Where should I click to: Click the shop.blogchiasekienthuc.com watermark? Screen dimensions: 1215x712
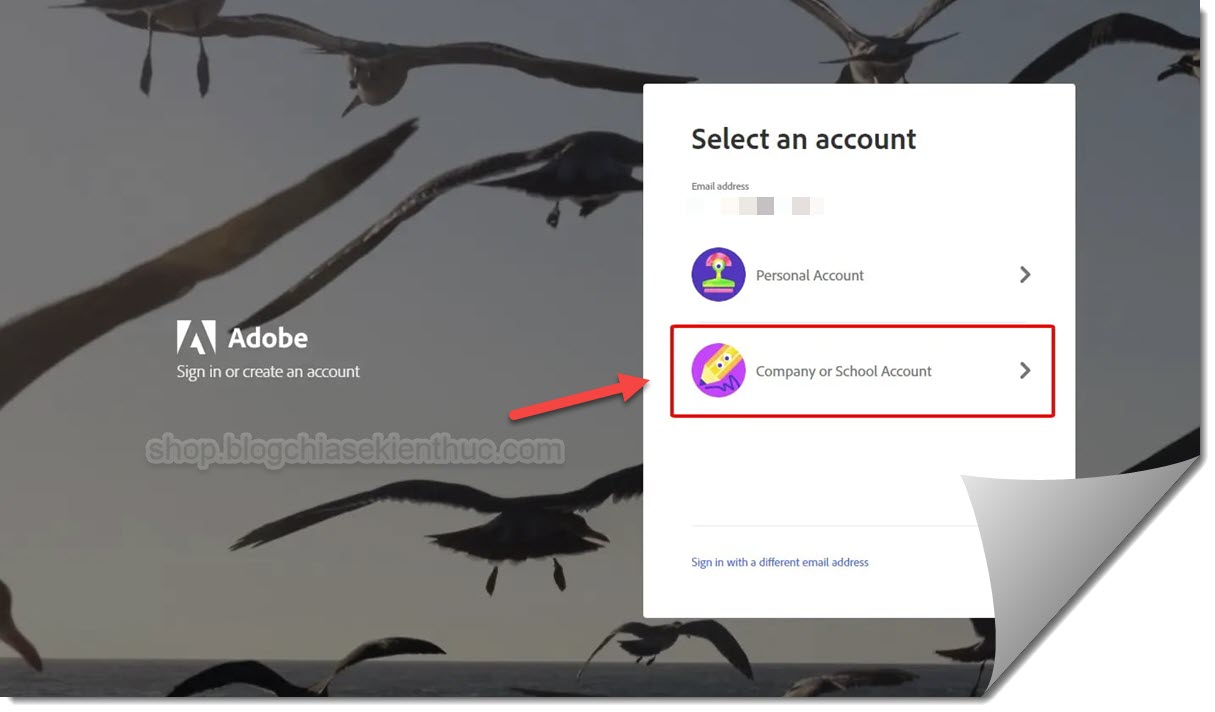click(x=355, y=451)
